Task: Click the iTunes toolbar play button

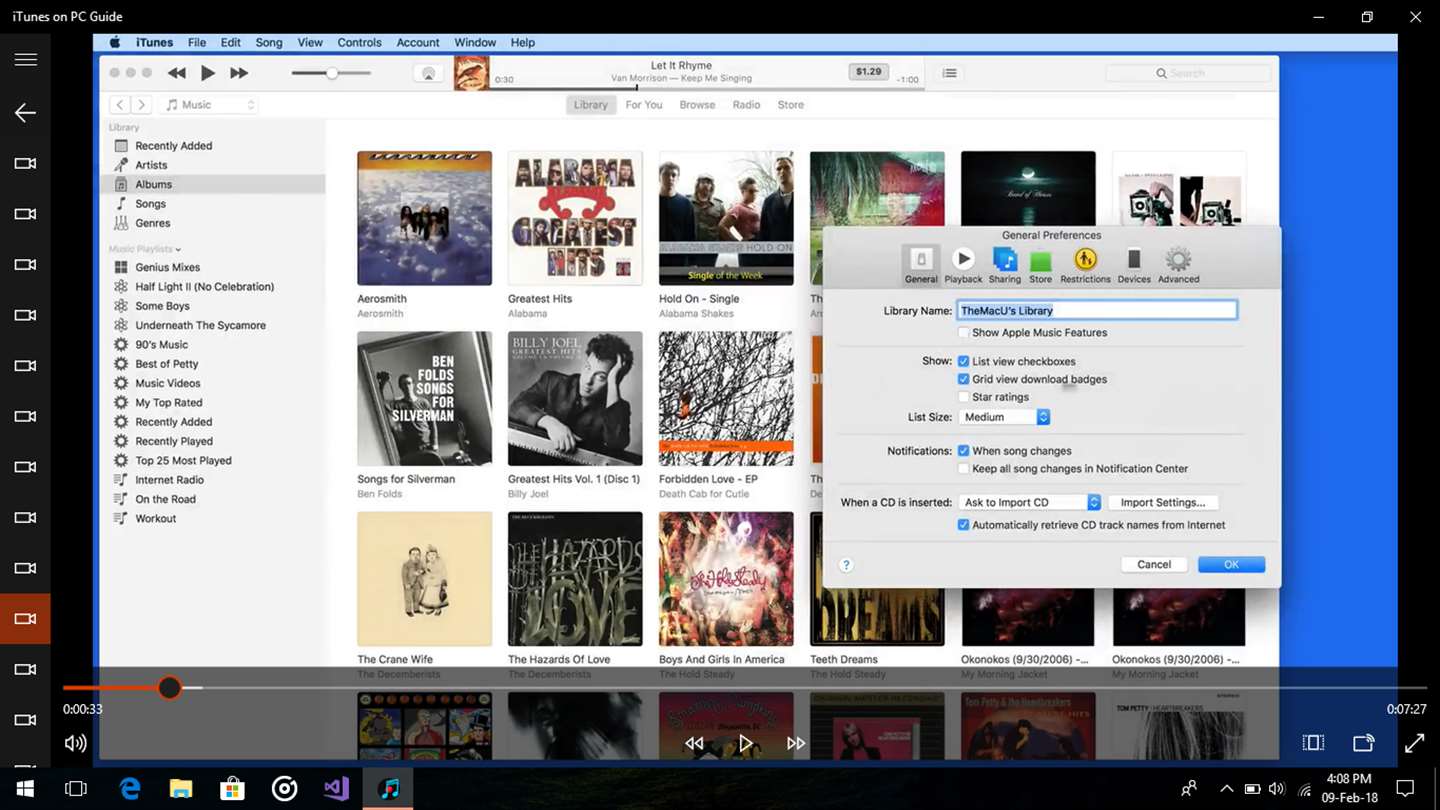Action: click(208, 73)
